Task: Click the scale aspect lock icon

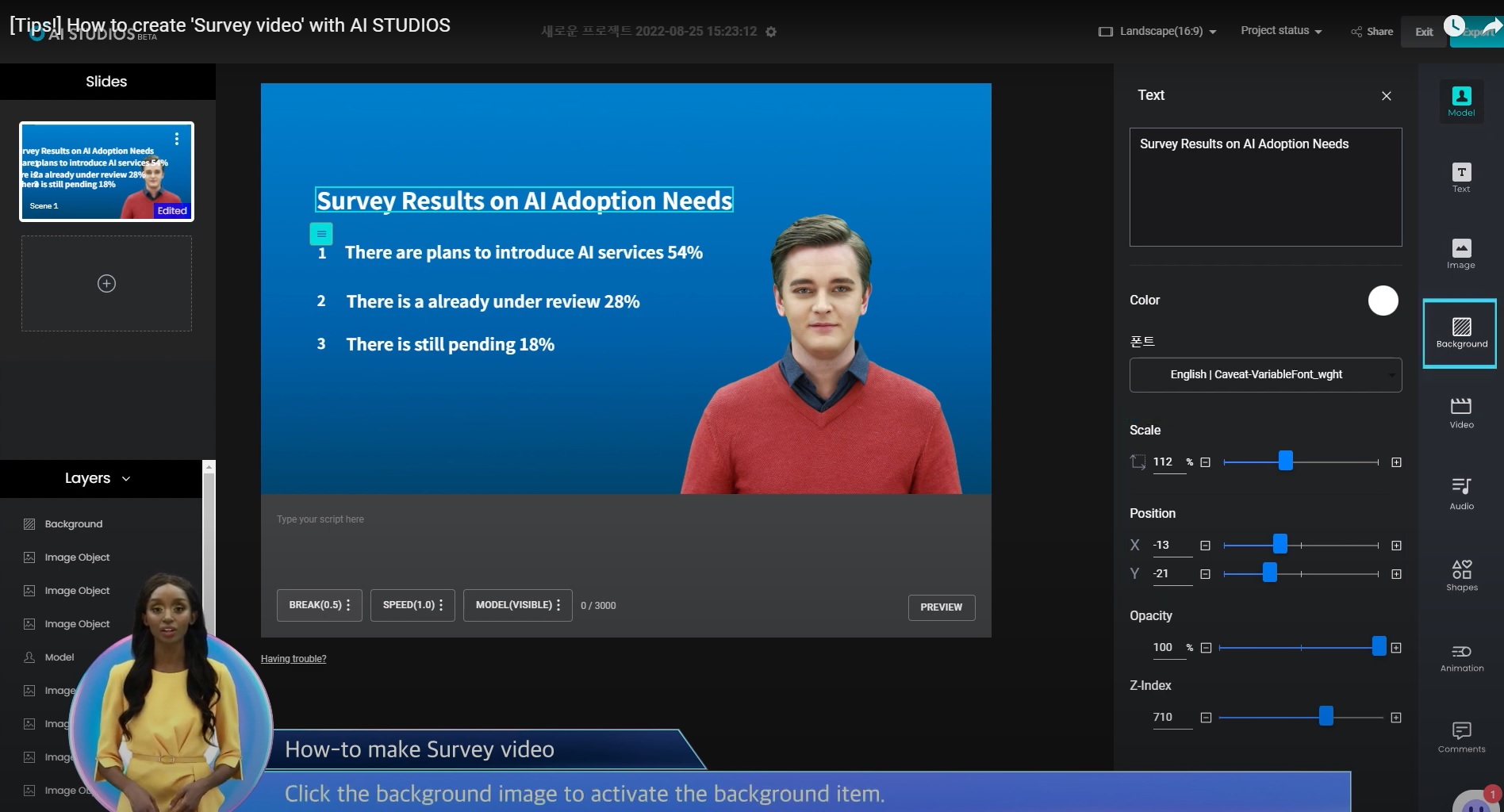Action: (1138, 462)
